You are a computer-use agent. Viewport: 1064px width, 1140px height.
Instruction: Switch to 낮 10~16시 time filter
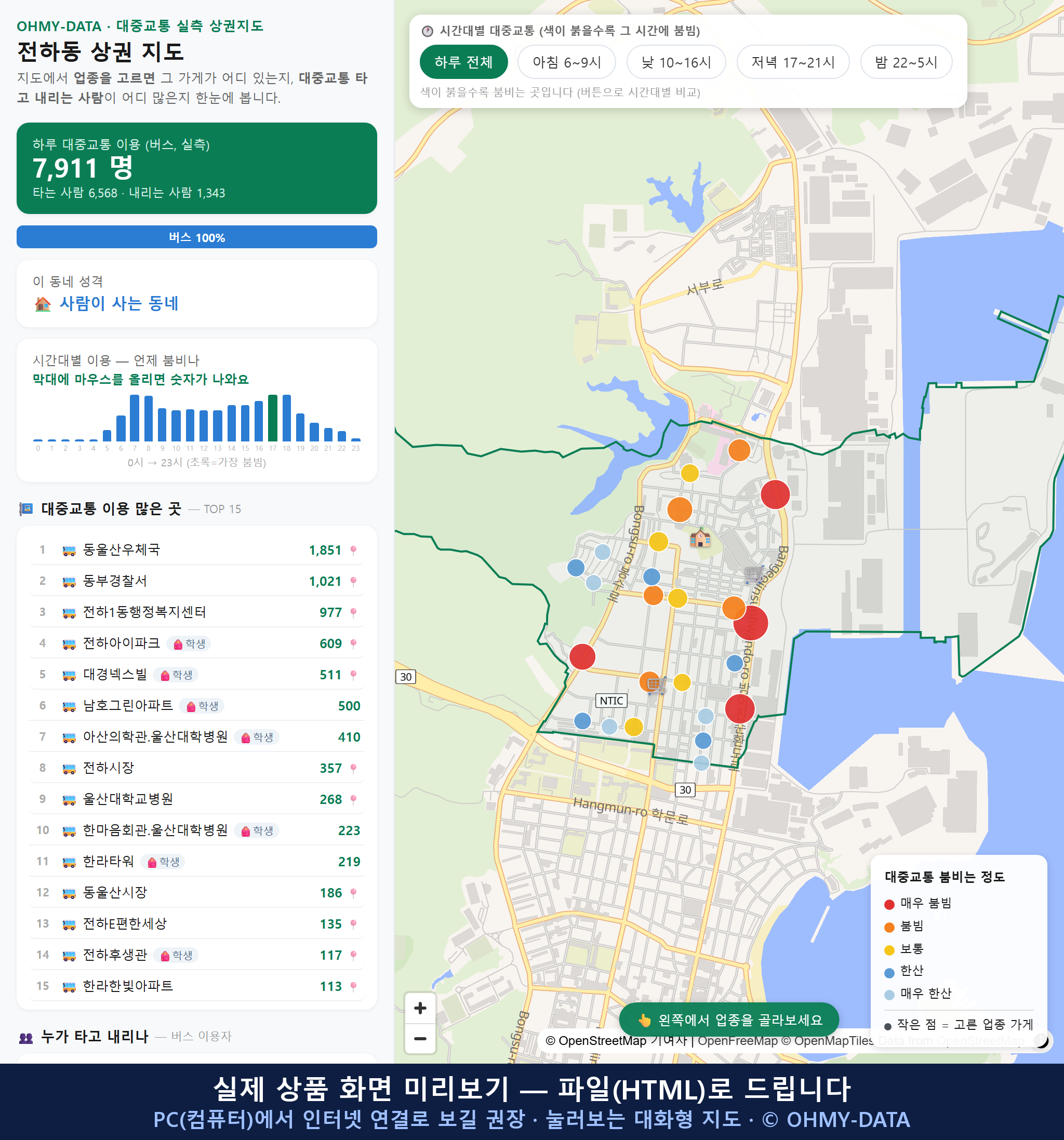pyautogui.click(x=676, y=62)
